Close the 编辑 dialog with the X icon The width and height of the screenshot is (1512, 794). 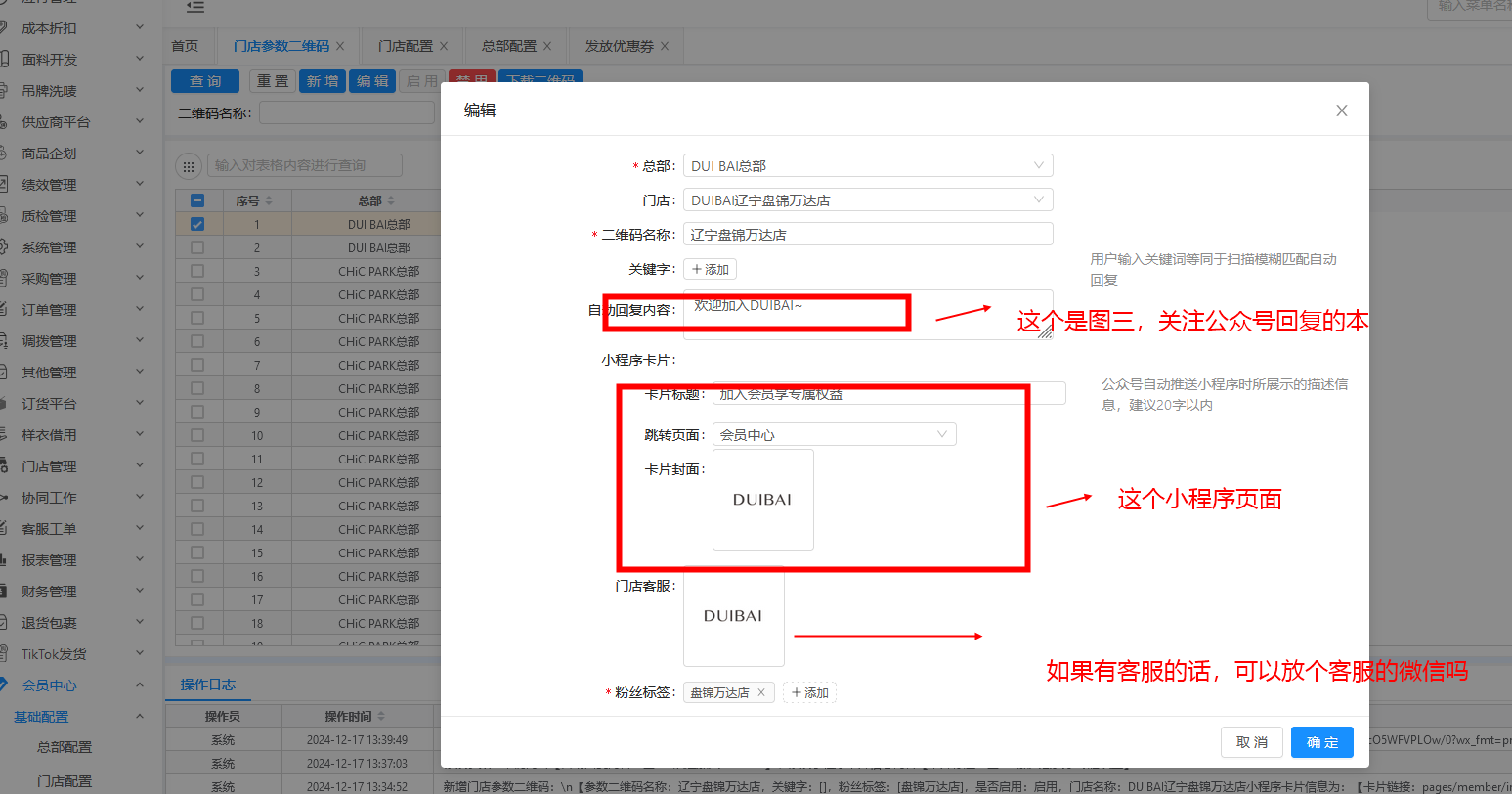coord(1341,110)
